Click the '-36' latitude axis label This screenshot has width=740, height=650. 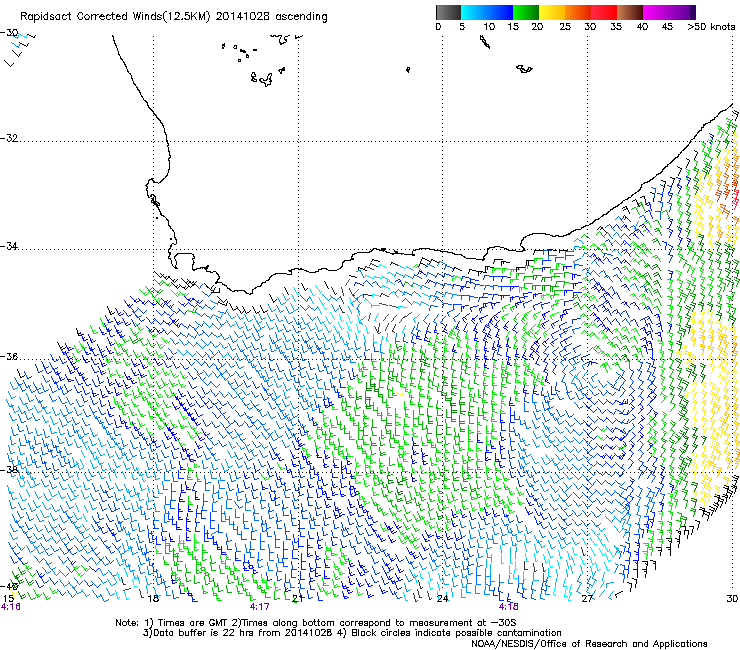click(x=9, y=356)
